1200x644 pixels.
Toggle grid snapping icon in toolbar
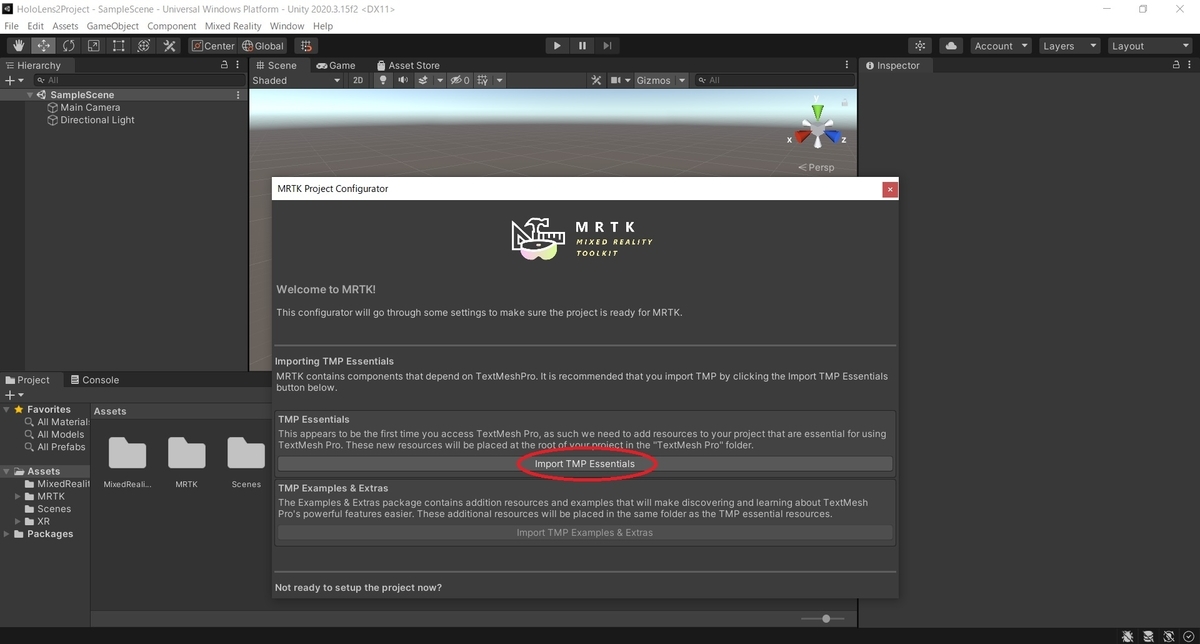tap(307, 46)
